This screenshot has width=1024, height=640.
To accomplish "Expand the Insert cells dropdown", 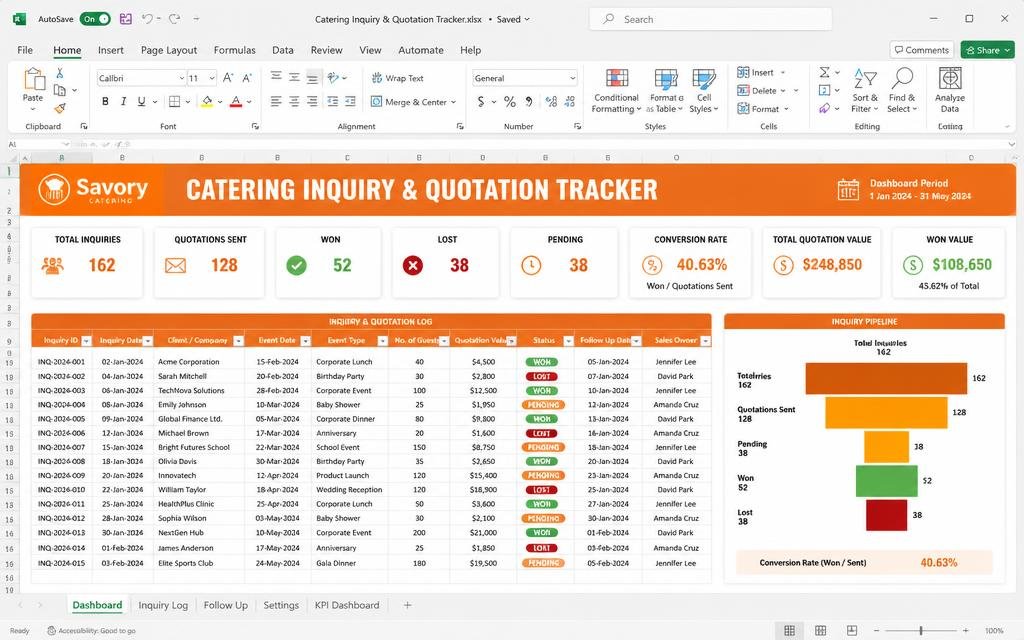I will click(x=783, y=72).
